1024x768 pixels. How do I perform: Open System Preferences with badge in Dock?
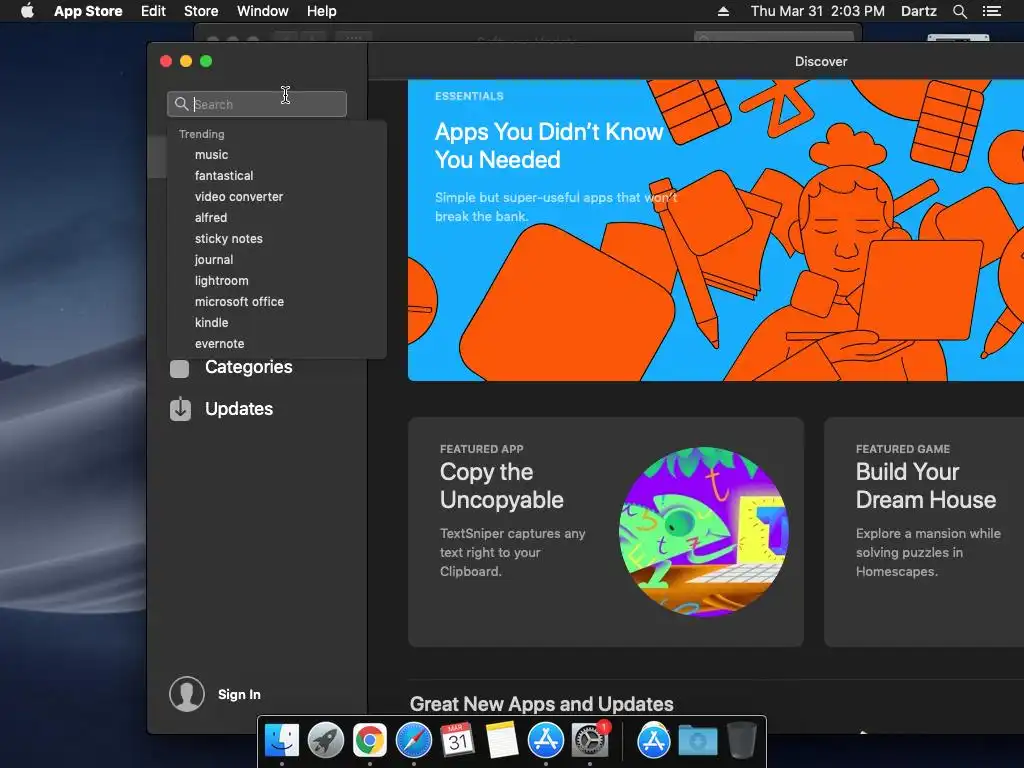(x=590, y=740)
